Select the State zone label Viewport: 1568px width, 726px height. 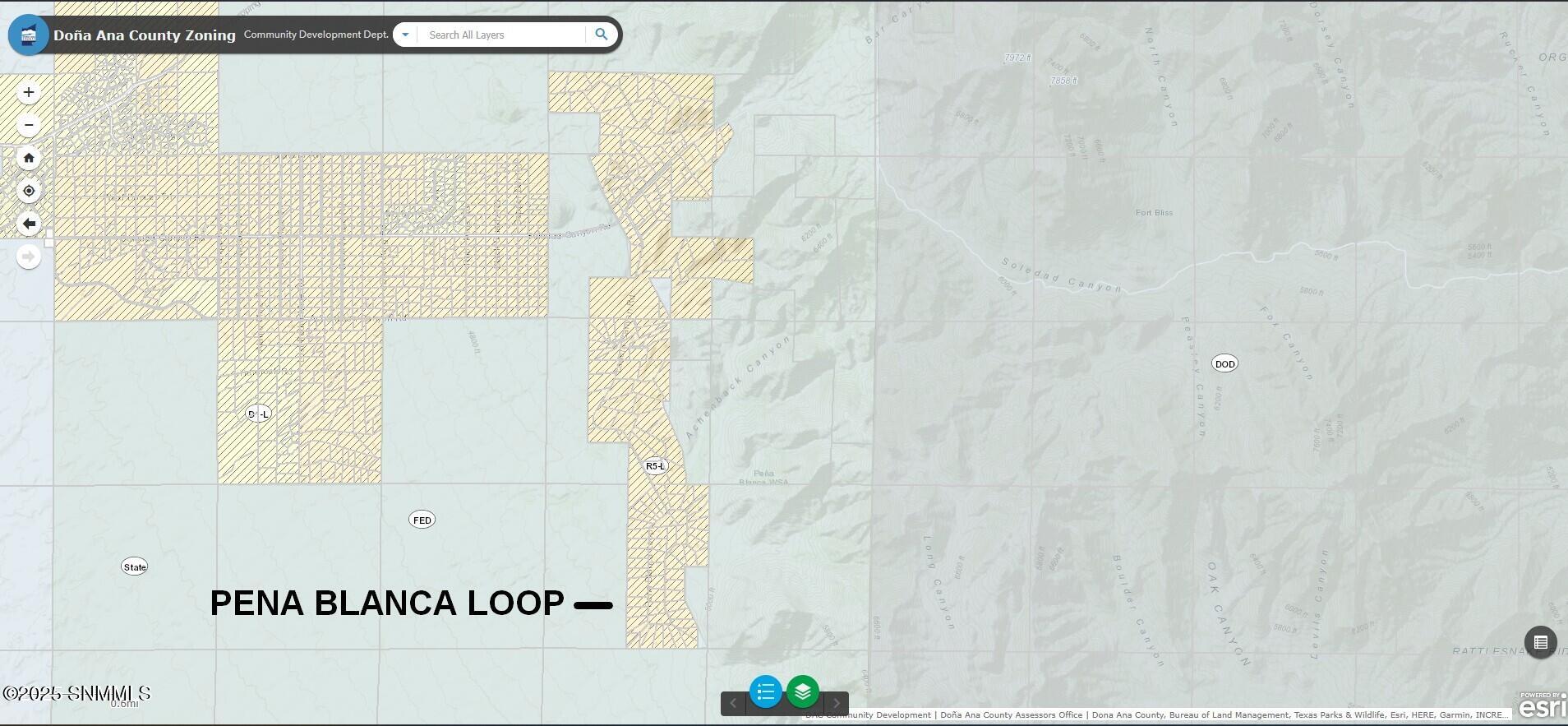[x=135, y=566]
